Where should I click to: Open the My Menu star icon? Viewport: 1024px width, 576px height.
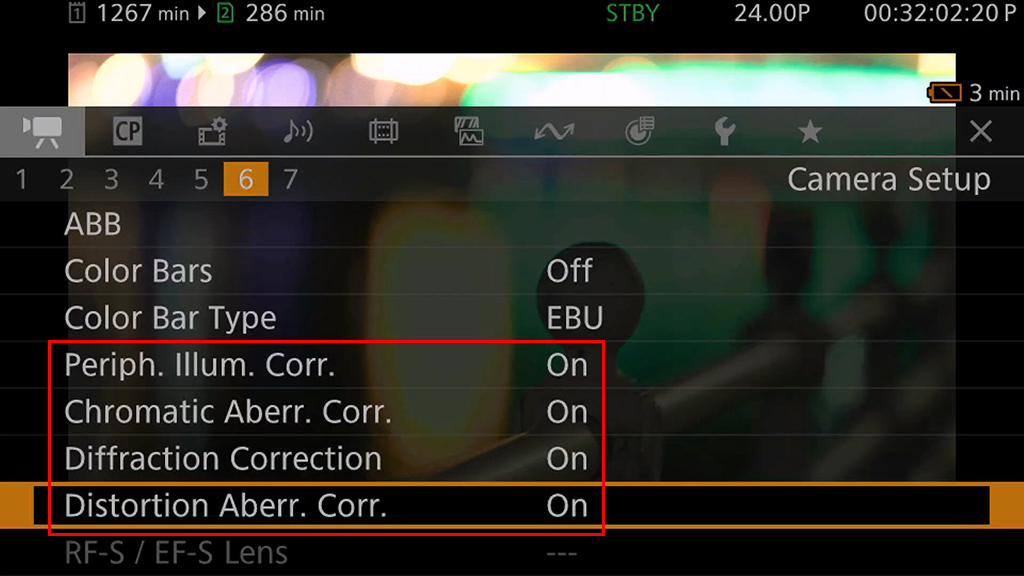(x=810, y=132)
